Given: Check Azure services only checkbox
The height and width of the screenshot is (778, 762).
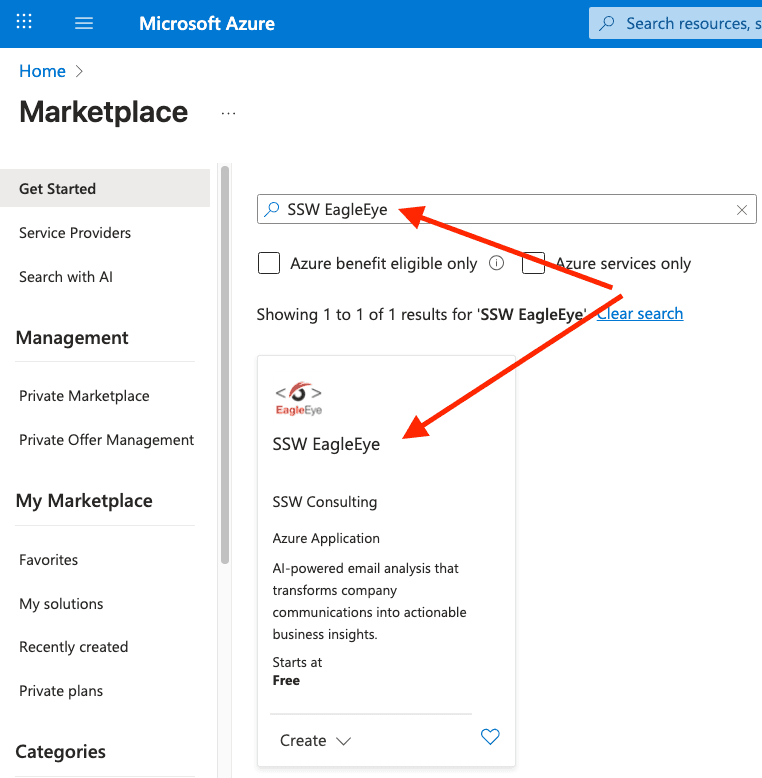Looking at the screenshot, I should [x=533, y=263].
